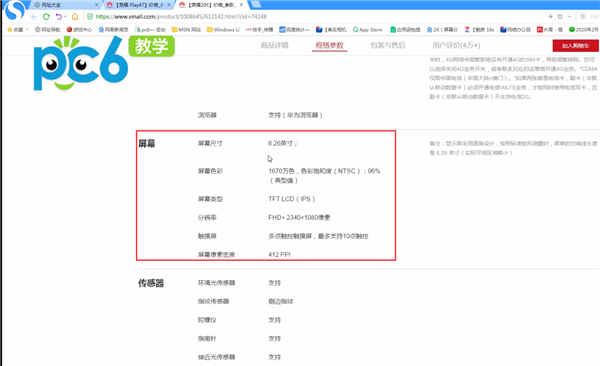Open the 网址导航 bookmark

pos(47,29)
